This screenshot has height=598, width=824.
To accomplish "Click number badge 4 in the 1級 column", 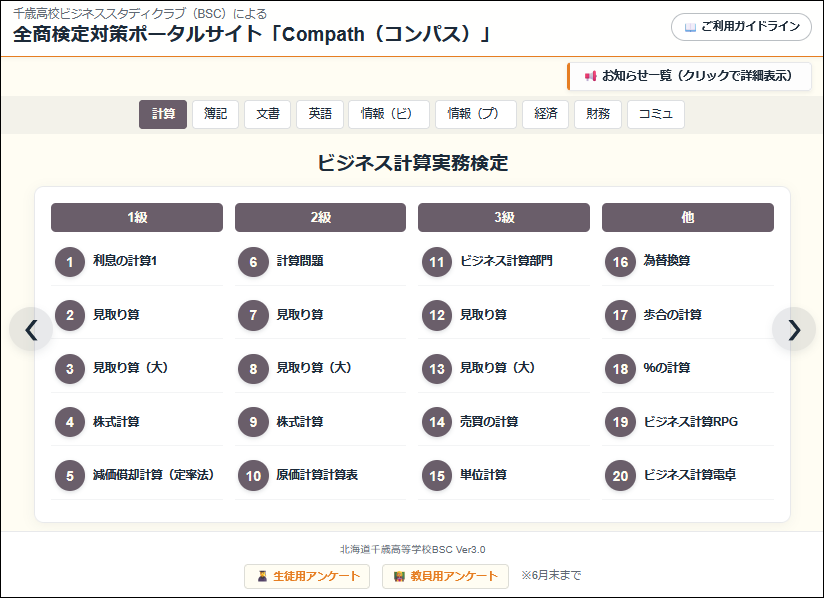I will [x=70, y=422].
